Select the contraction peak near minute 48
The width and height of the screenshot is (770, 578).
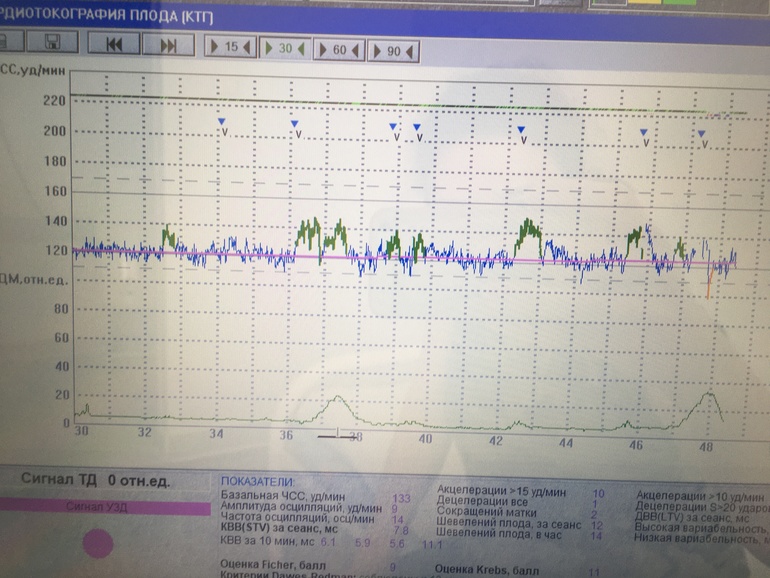point(709,395)
